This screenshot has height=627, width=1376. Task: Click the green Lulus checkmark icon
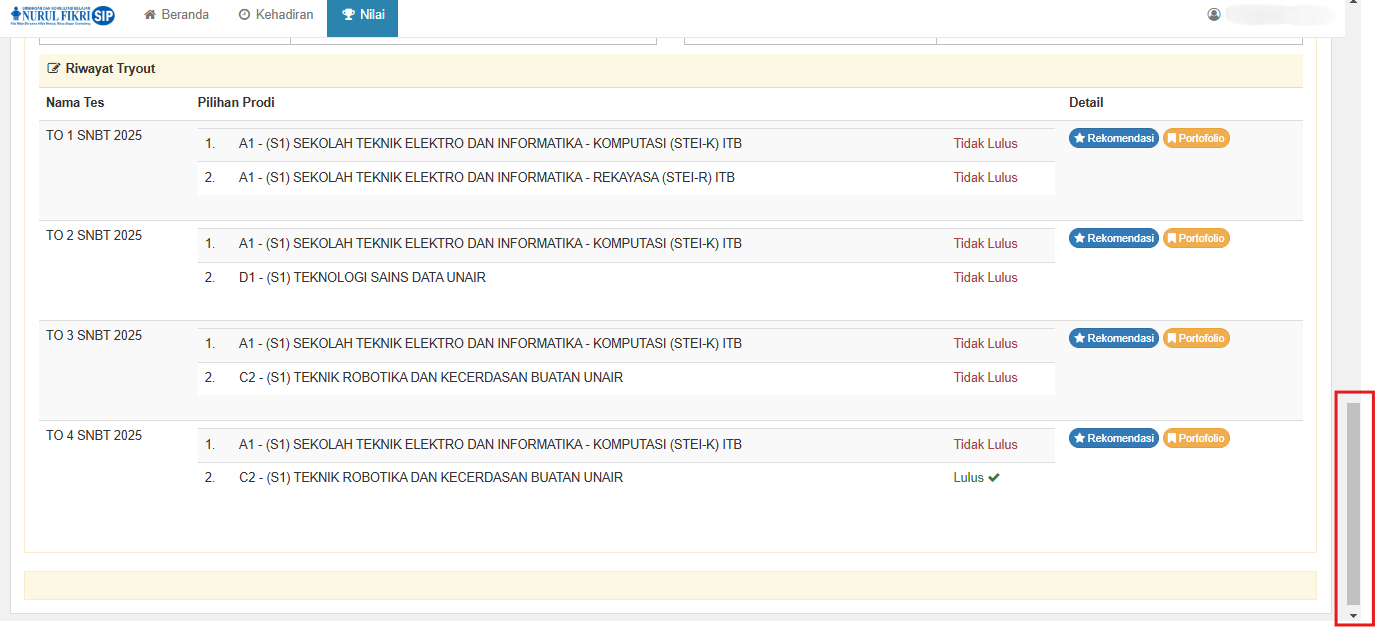click(994, 478)
